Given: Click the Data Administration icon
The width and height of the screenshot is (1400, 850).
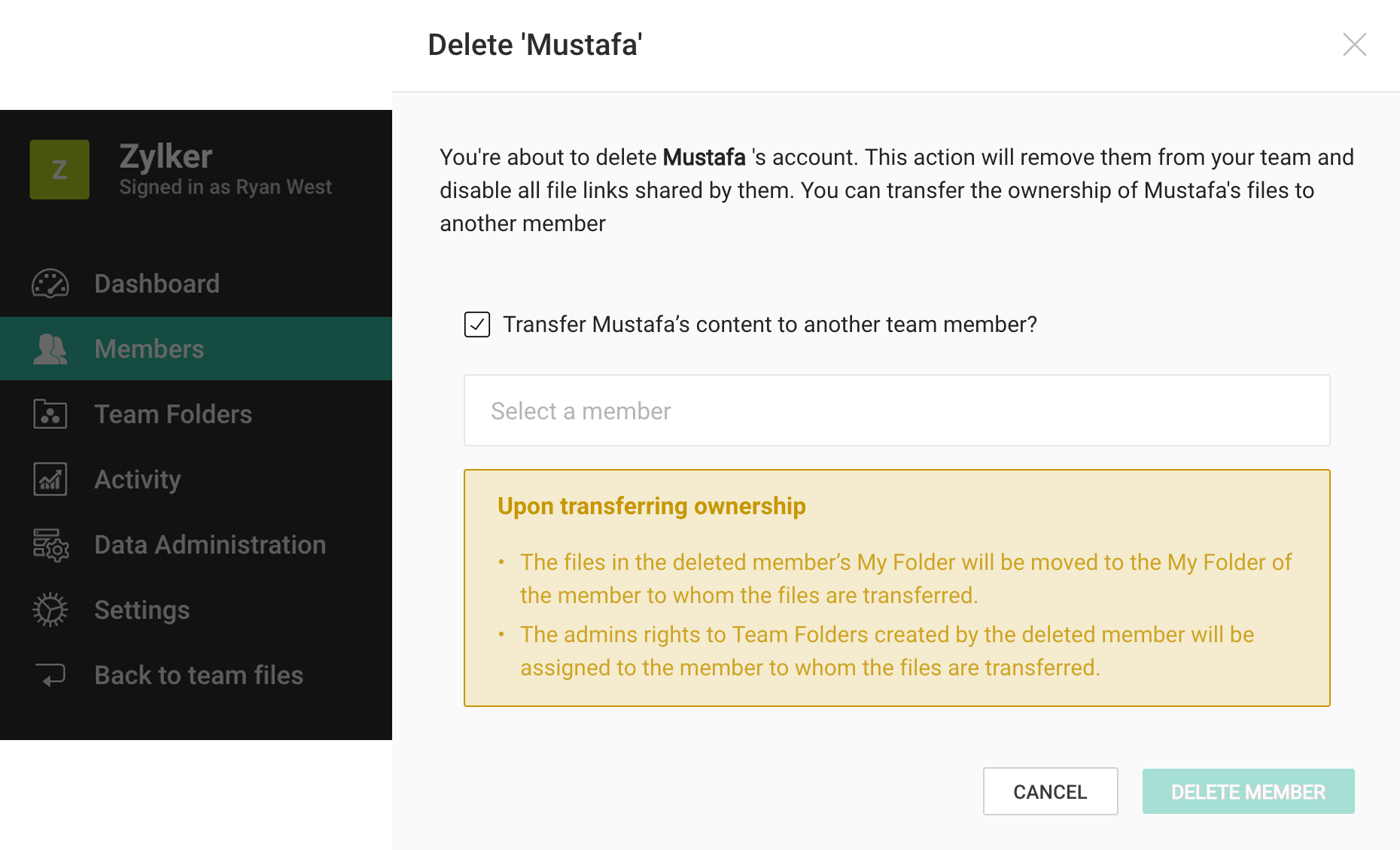Looking at the screenshot, I should point(50,545).
